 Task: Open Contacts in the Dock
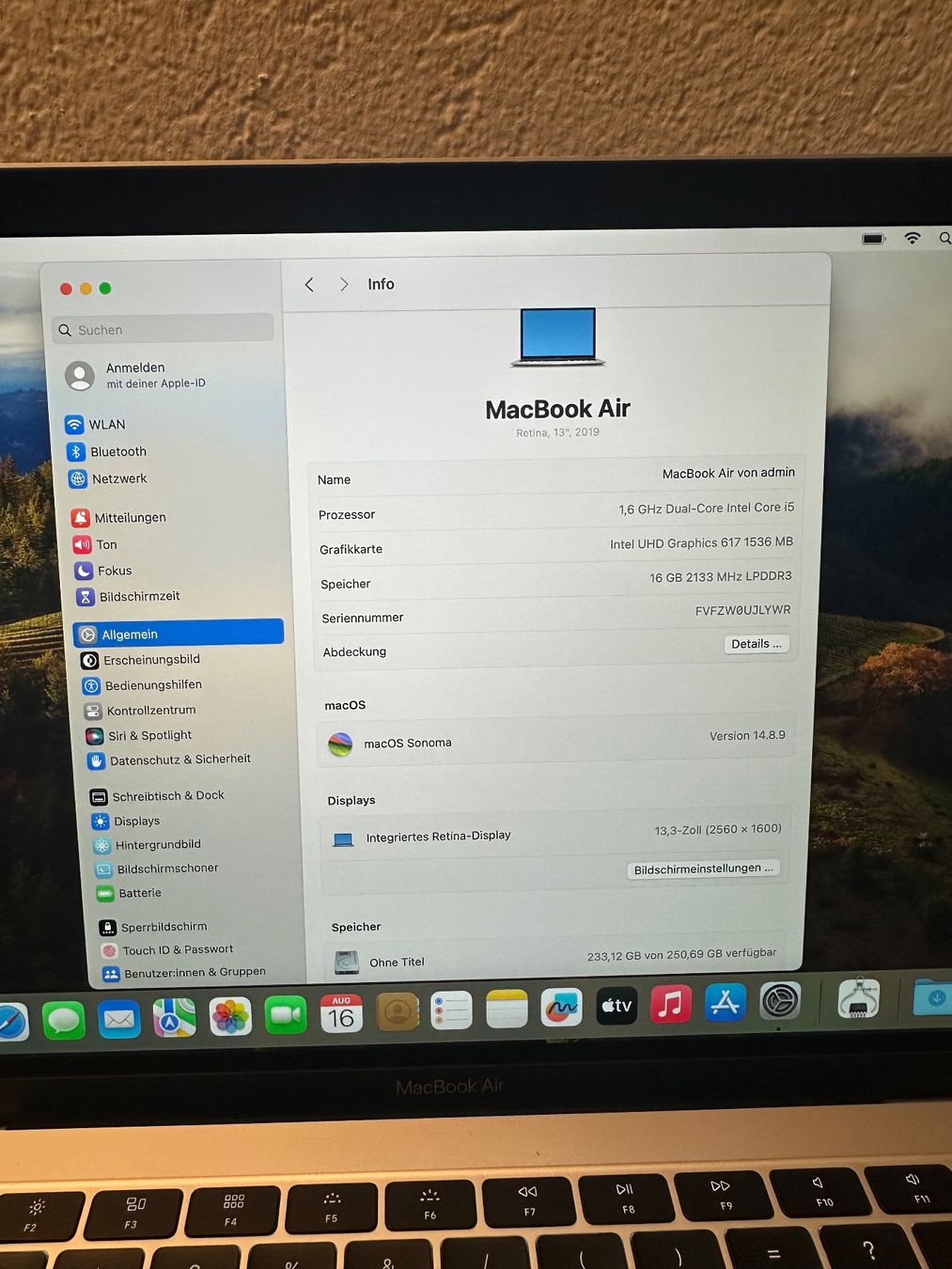397,1012
